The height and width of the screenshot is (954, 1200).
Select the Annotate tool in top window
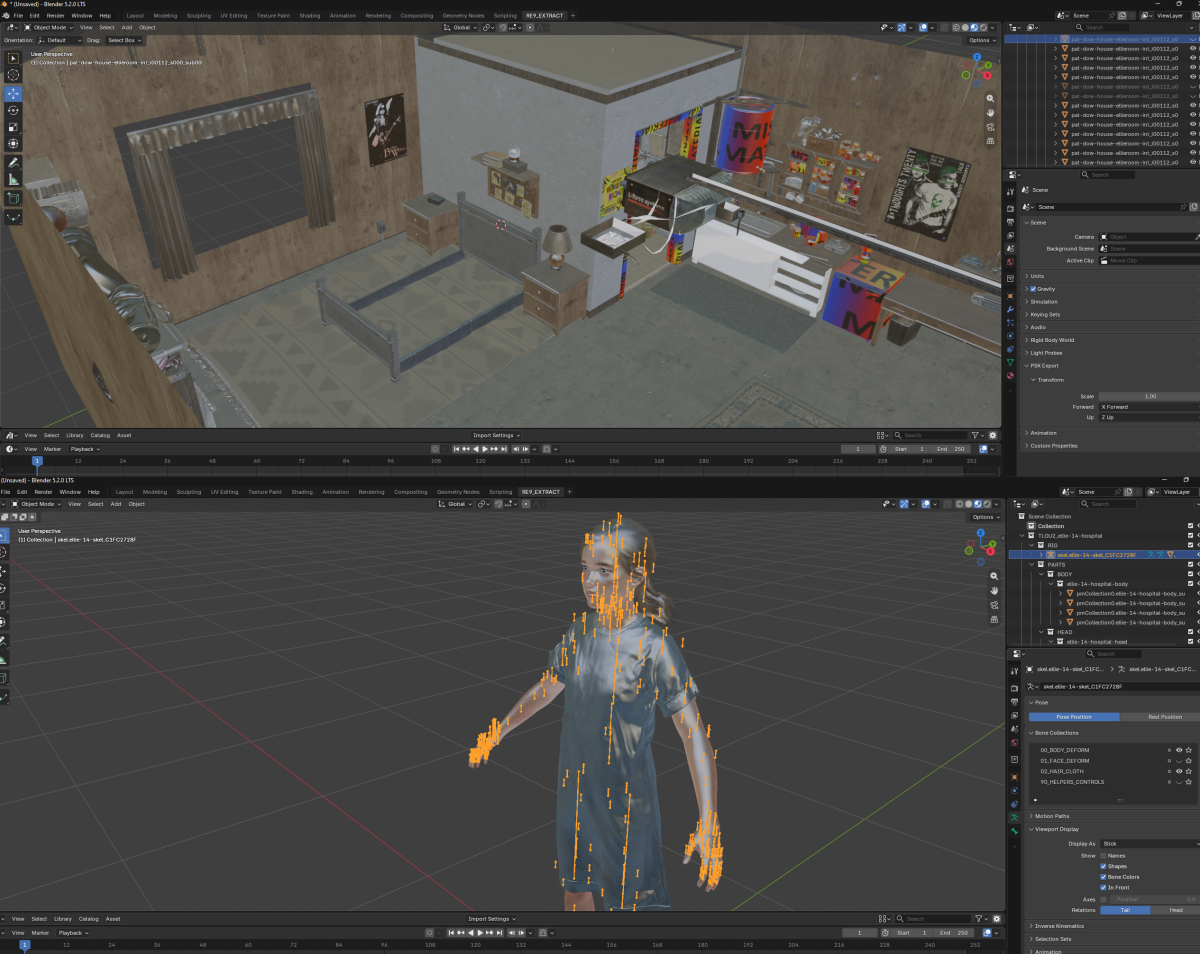tap(13, 162)
